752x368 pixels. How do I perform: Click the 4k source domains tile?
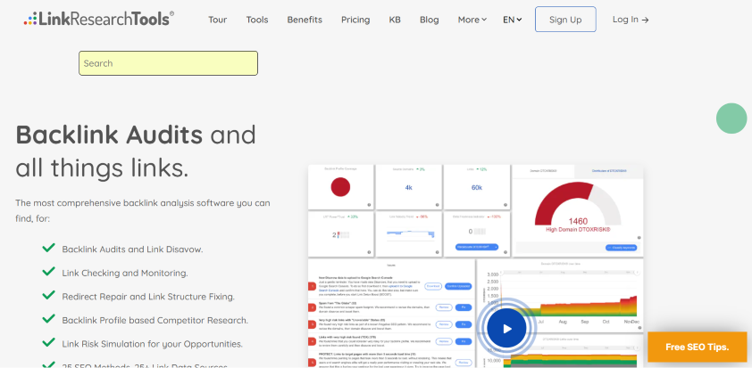coord(409,187)
